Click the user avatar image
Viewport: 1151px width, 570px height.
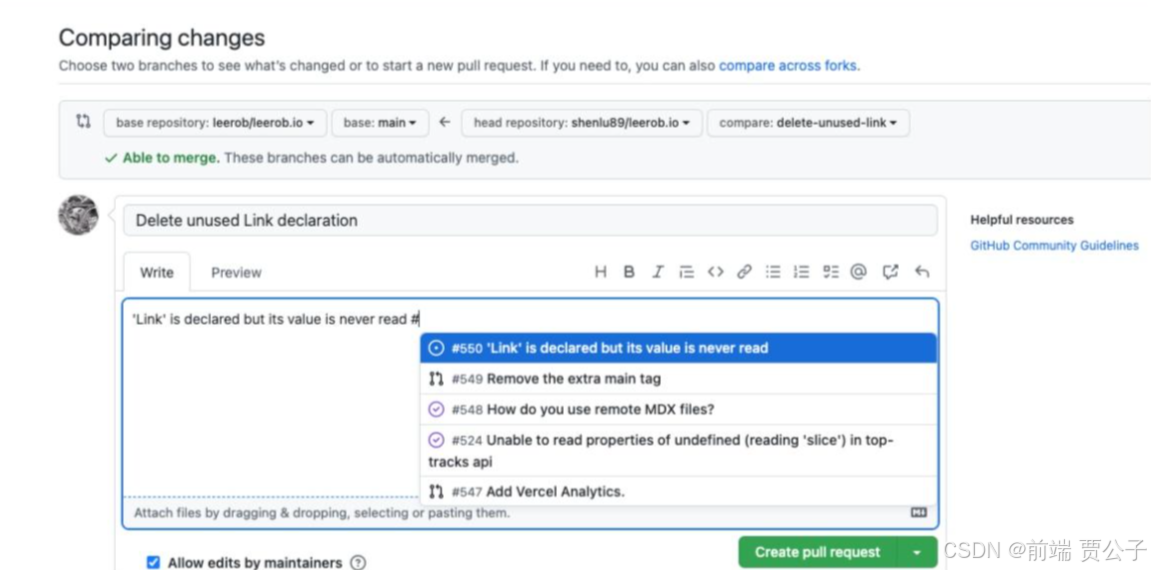(x=79, y=215)
